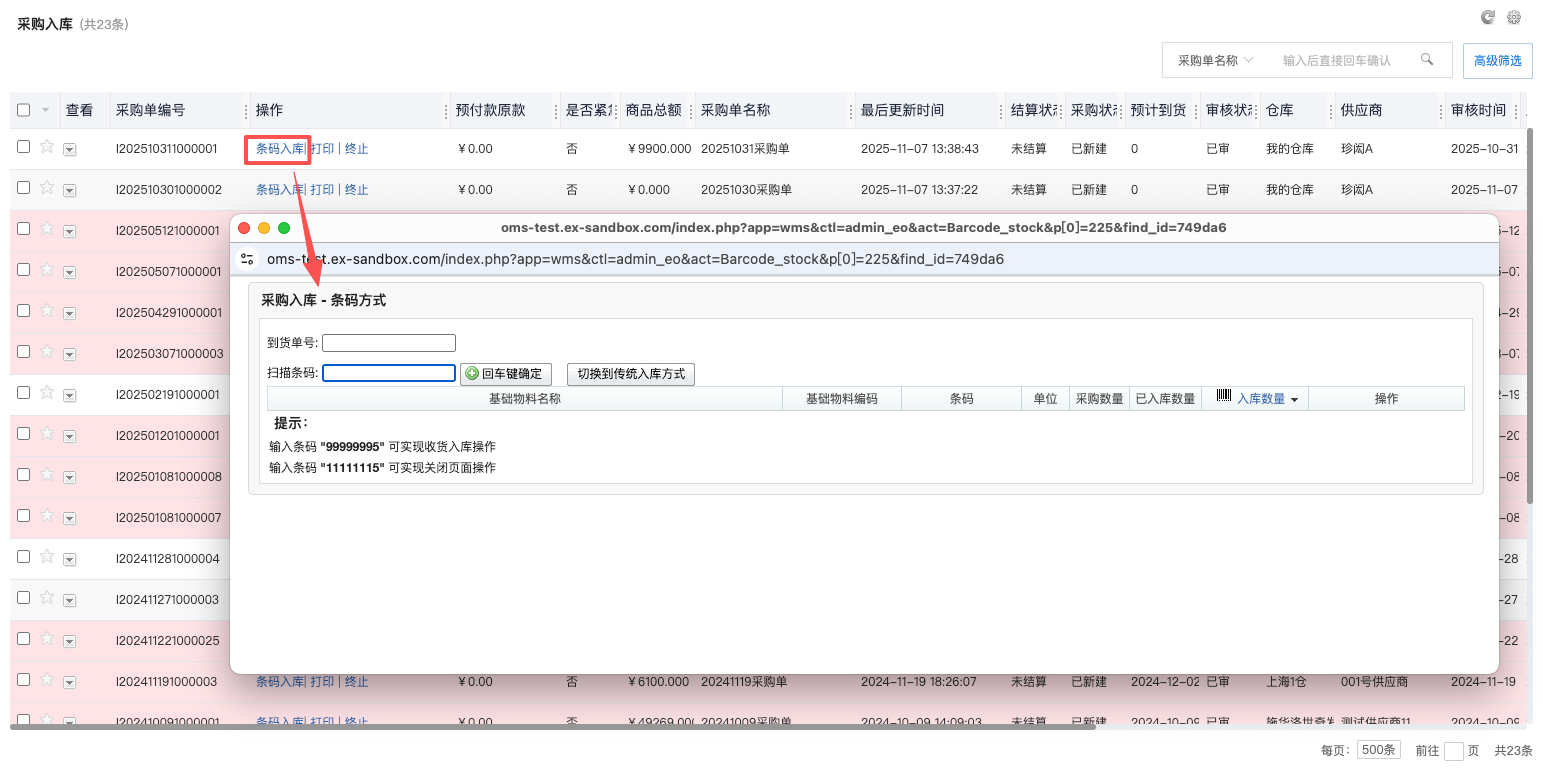The image size is (1543, 770).
Task: Check the box for order I202505071000001
Action: [24, 270]
